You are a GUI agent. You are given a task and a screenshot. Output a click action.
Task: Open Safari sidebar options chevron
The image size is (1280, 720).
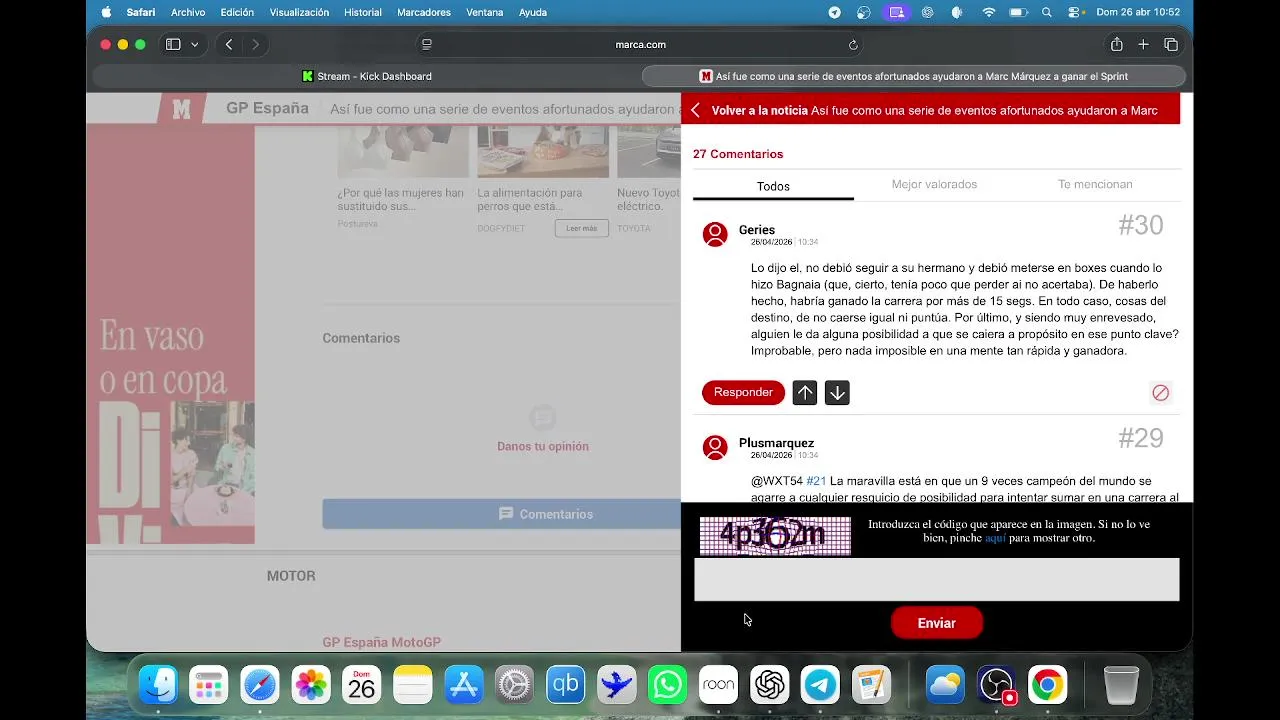(x=194, y=44)
